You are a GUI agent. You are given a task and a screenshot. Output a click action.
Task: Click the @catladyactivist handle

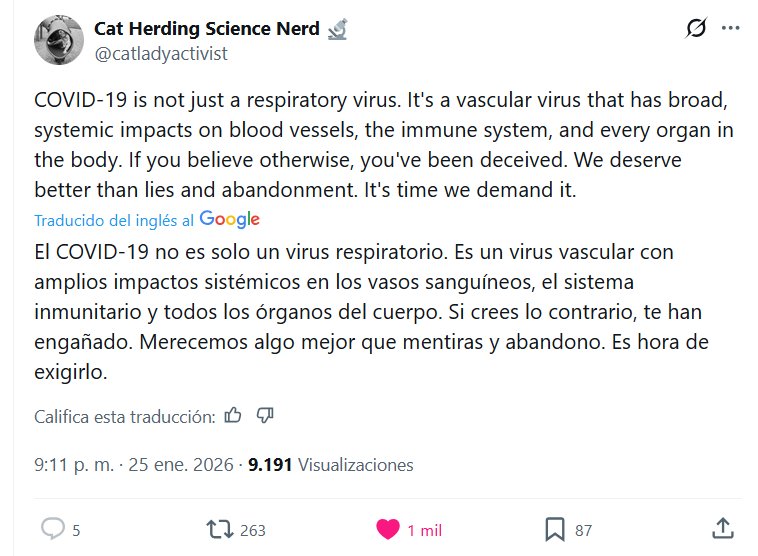pyautogui.click(x=160, y=53)
